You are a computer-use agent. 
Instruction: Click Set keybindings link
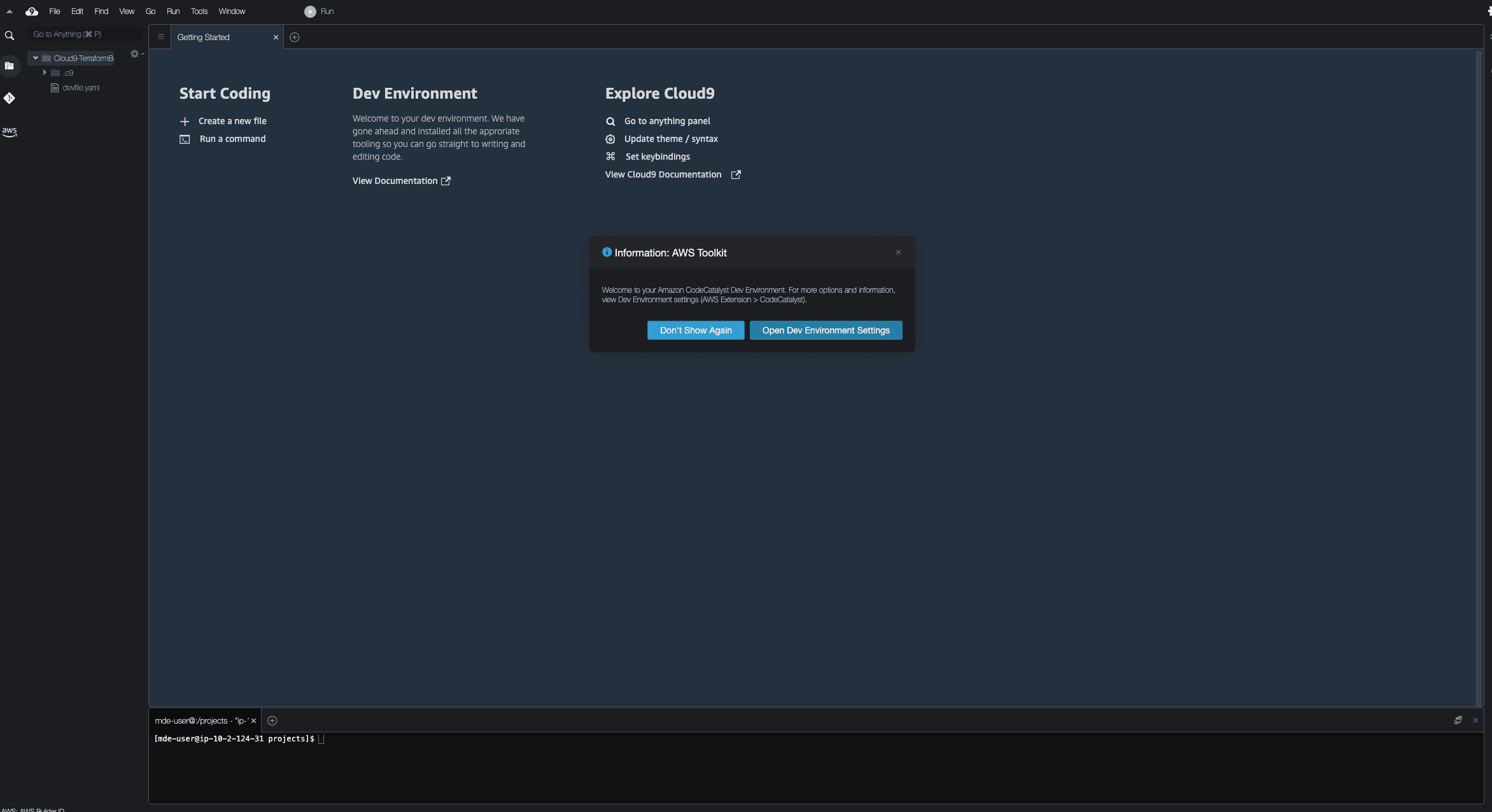tap(658, 157)
